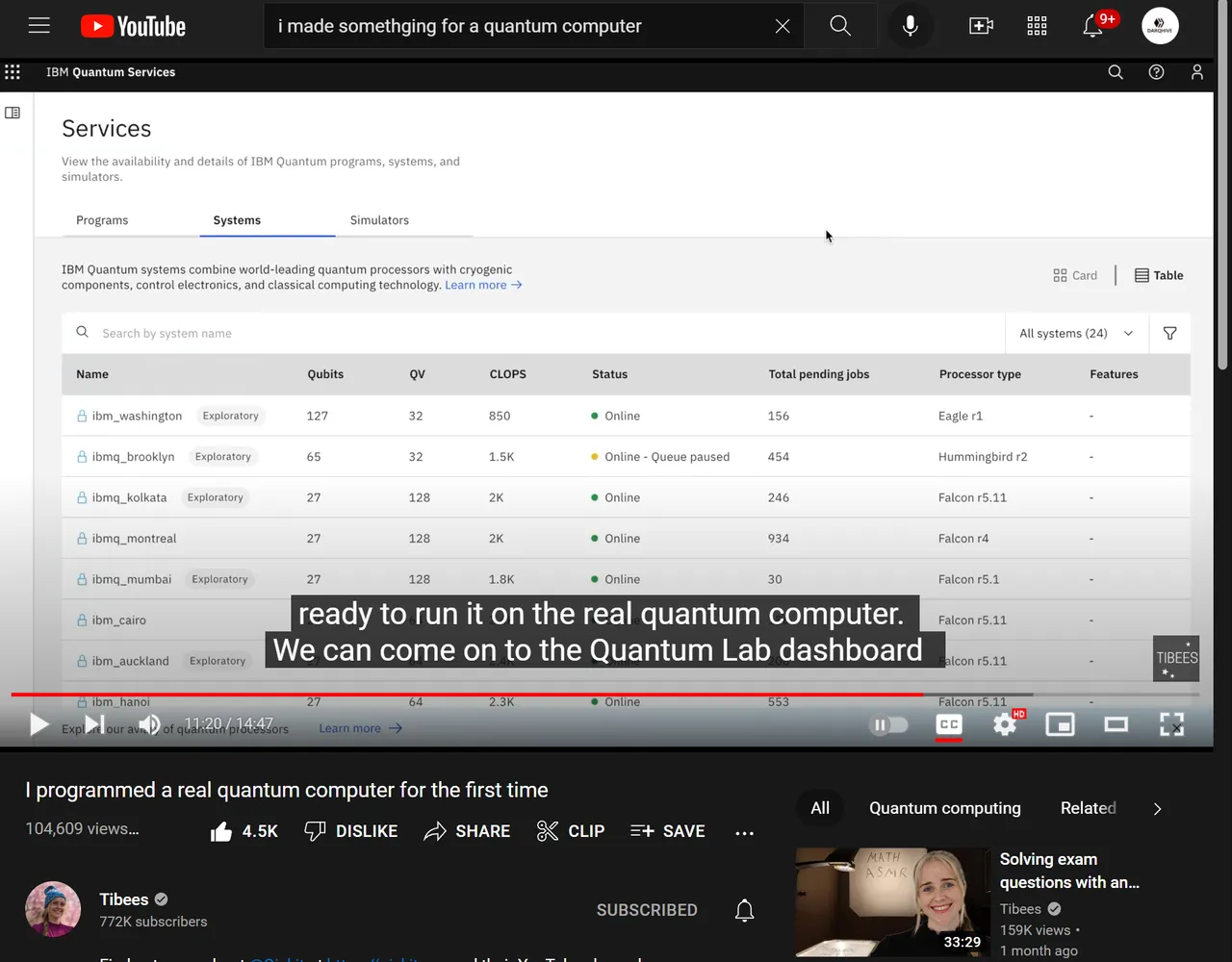1232x962 pixels.
Task: Enable miniplayer mode
Action: (x=1060, y=724)
